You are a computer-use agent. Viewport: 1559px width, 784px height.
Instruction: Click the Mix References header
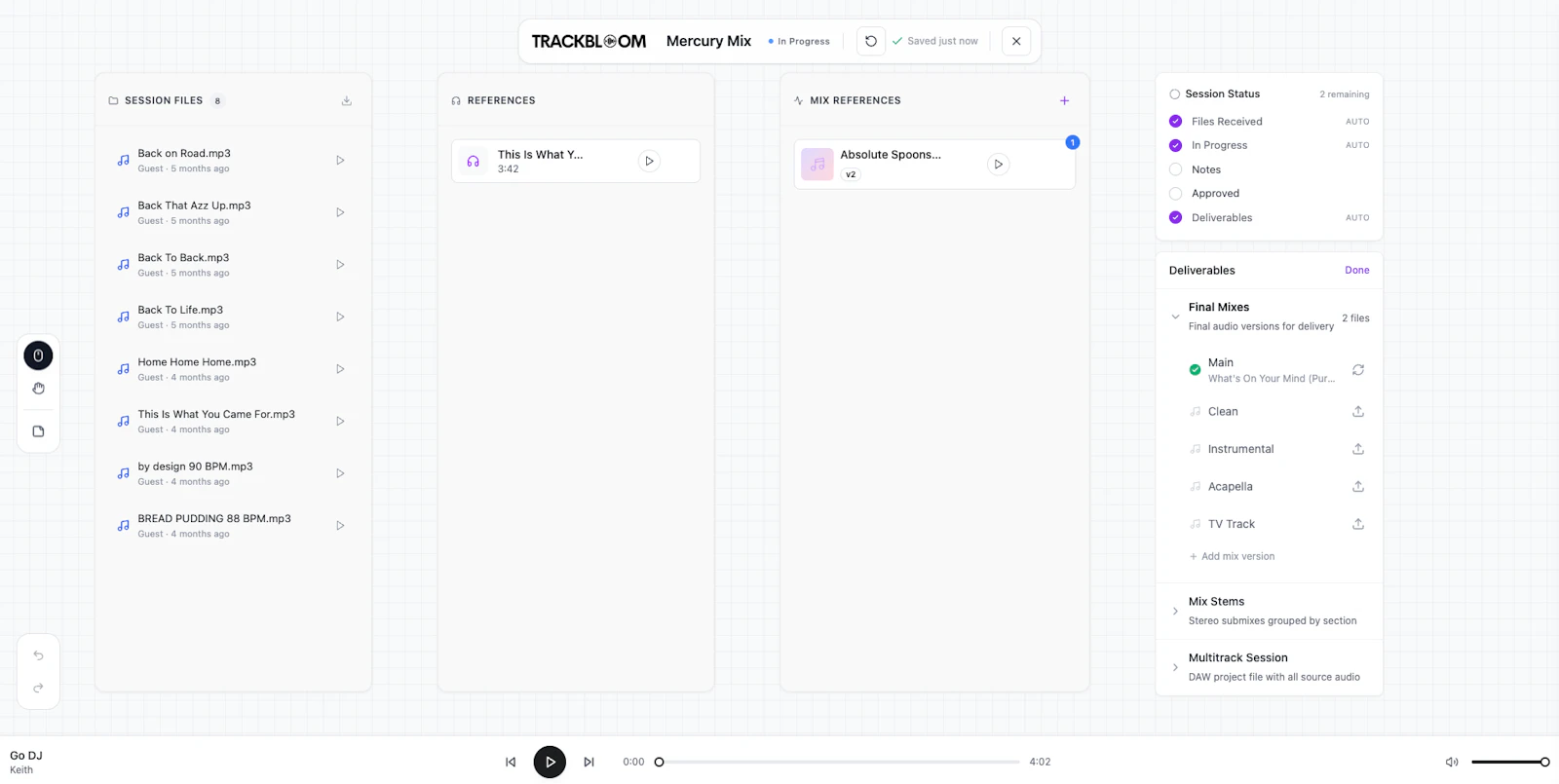855,101
